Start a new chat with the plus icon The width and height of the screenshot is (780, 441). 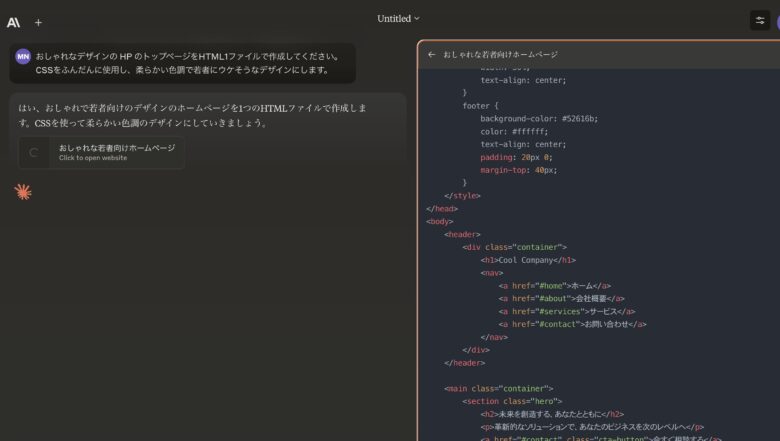pos(38,22)
